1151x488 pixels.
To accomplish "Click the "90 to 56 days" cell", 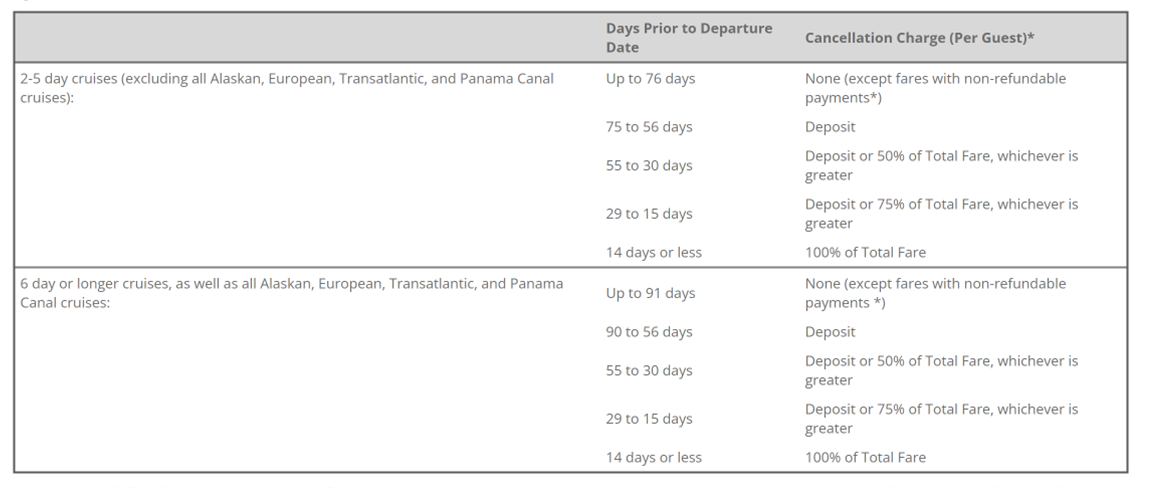I will [649, 332].
